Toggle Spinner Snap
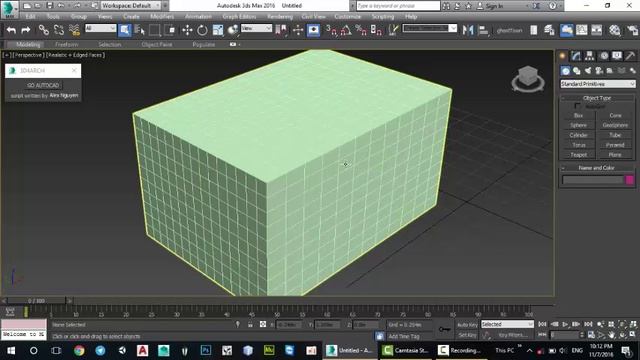640x360 pixels. 376,30
